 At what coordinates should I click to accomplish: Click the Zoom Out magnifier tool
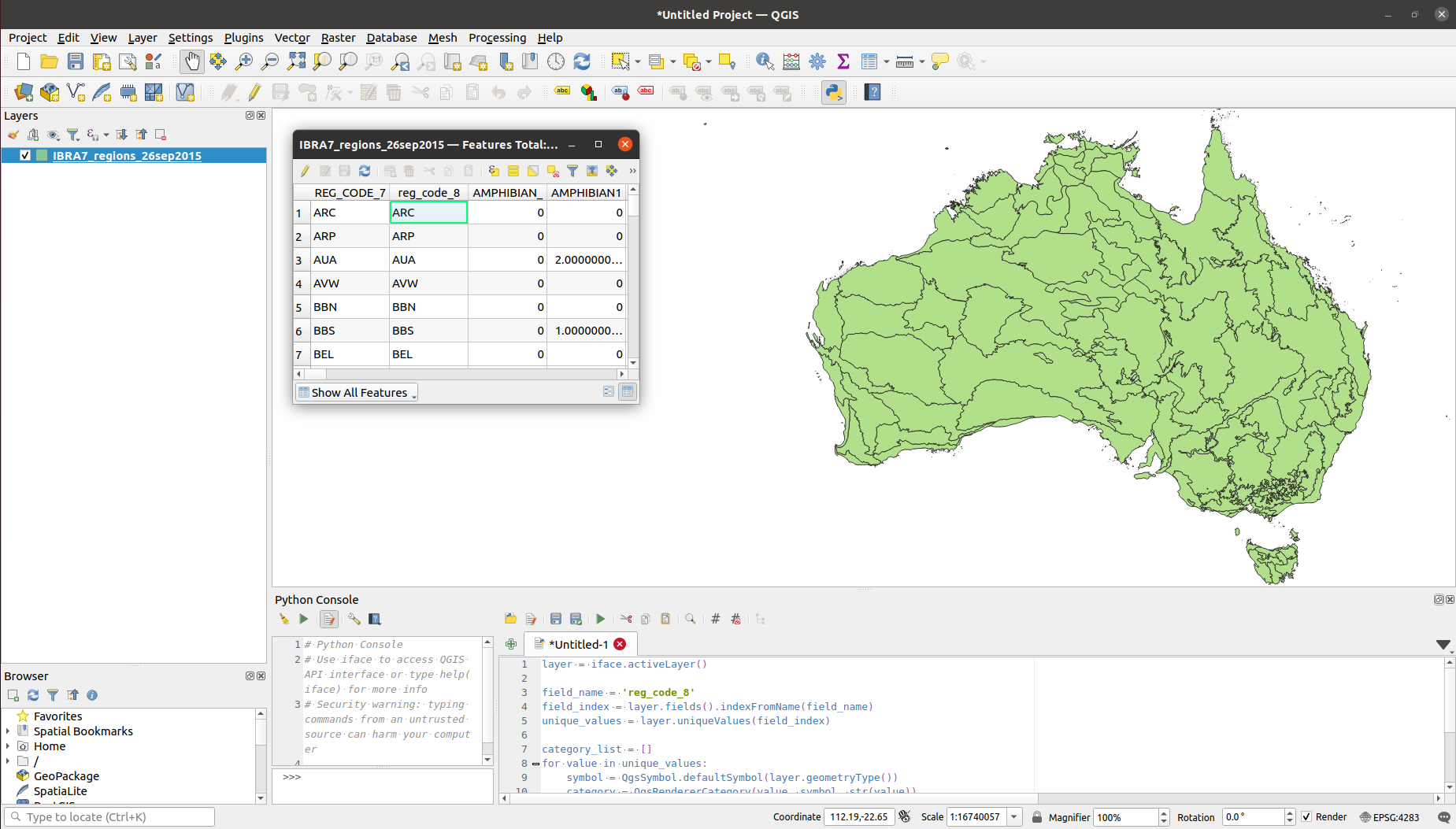[270, 61]
